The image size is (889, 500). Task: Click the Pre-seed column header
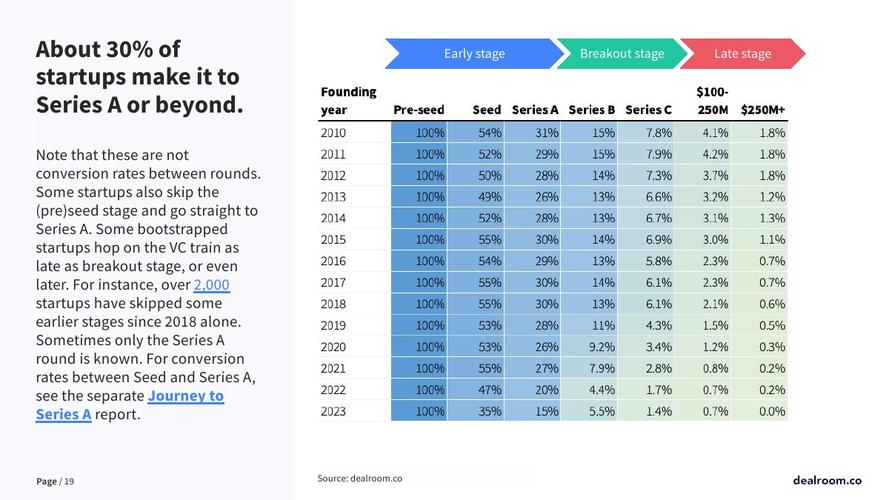point(418,110)
